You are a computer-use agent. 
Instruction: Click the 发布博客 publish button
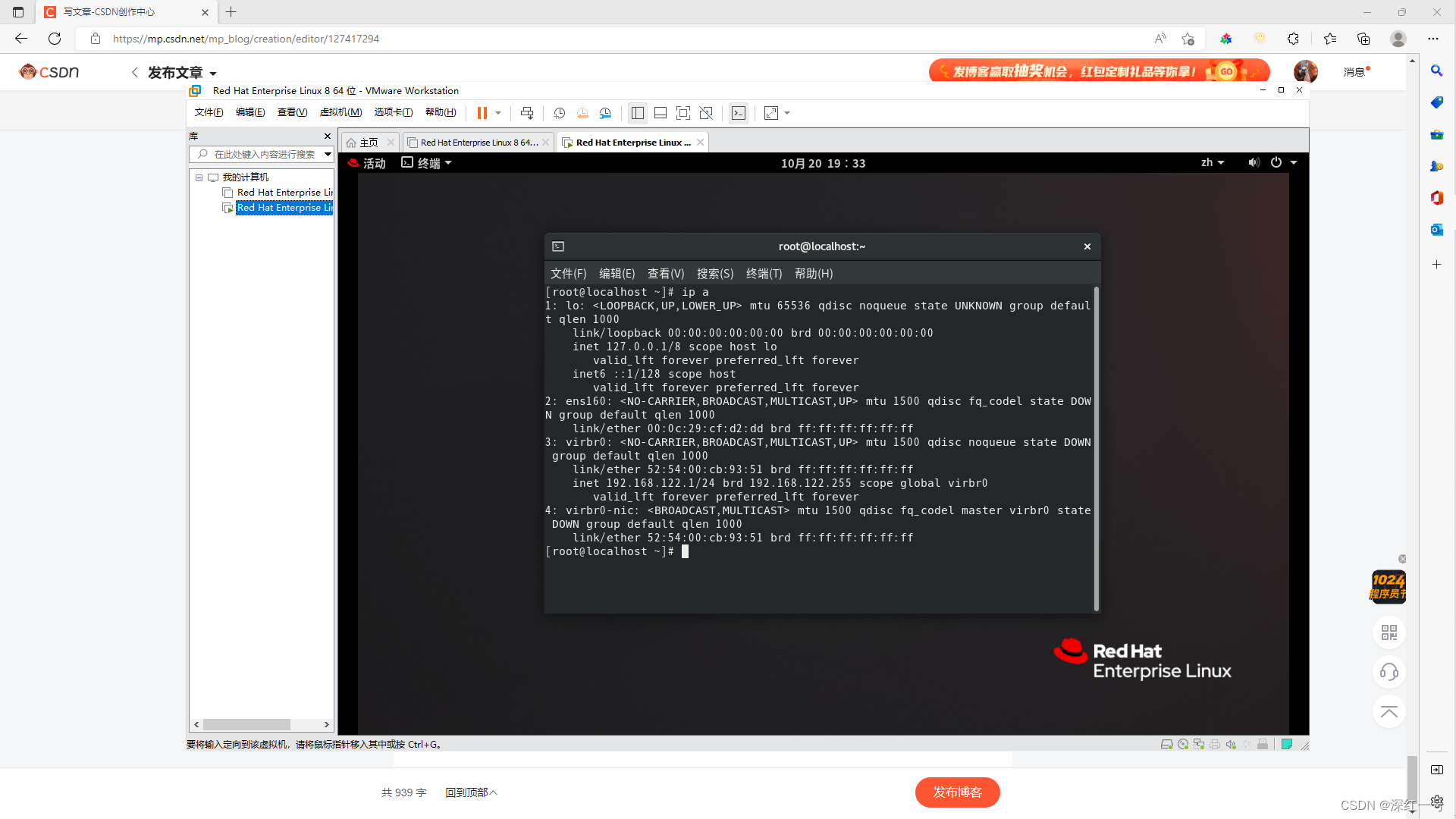[957, 792]
